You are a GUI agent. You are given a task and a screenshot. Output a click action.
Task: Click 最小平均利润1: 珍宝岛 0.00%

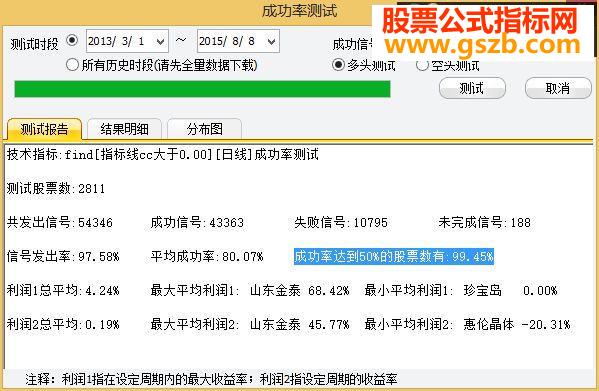coord(461,290)
